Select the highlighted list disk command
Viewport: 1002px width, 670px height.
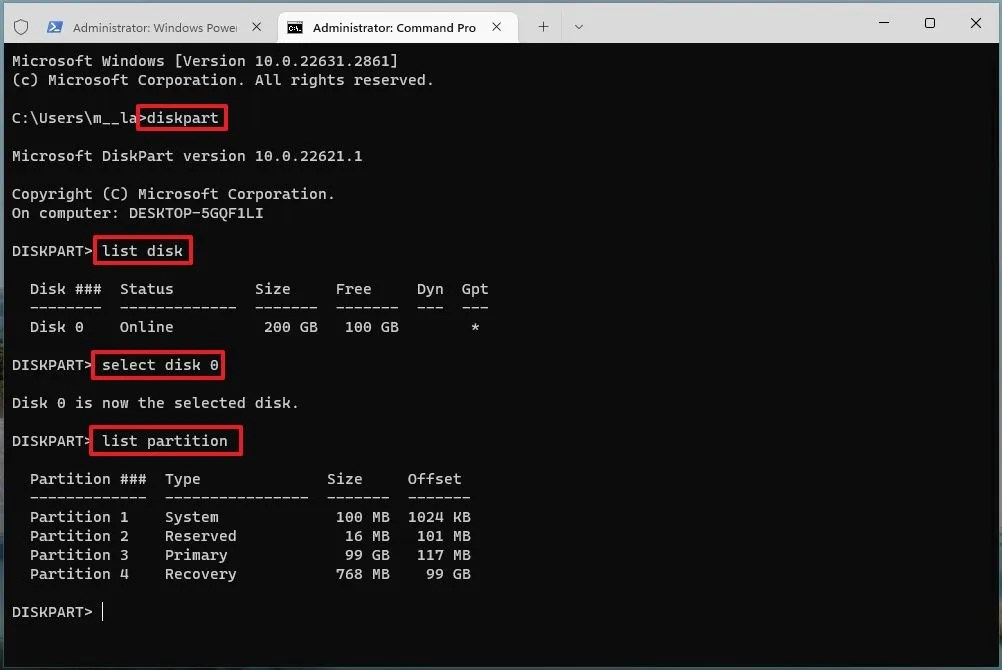click(142, 250)
